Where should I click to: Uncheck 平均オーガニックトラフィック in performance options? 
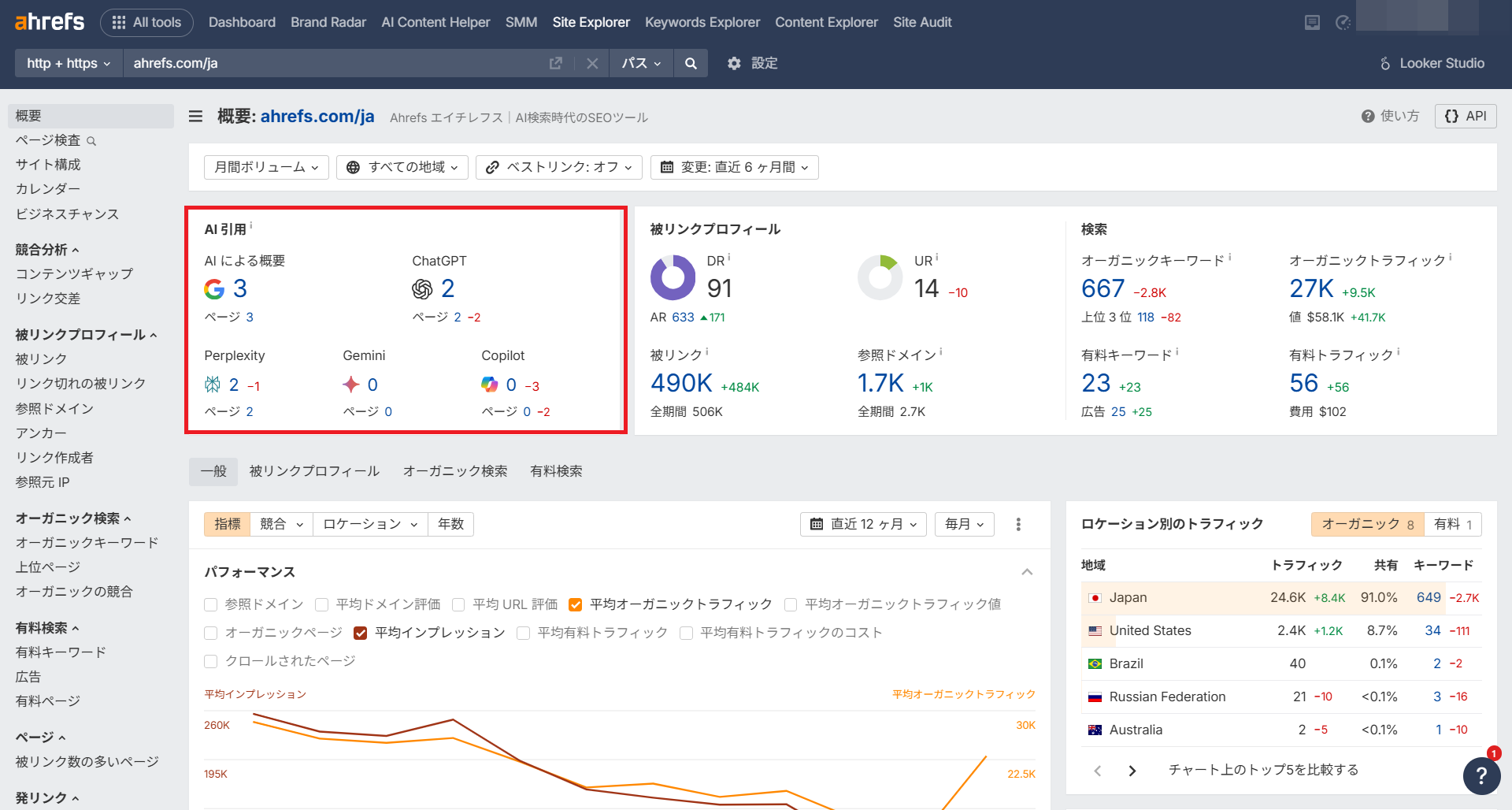(576, 604)
